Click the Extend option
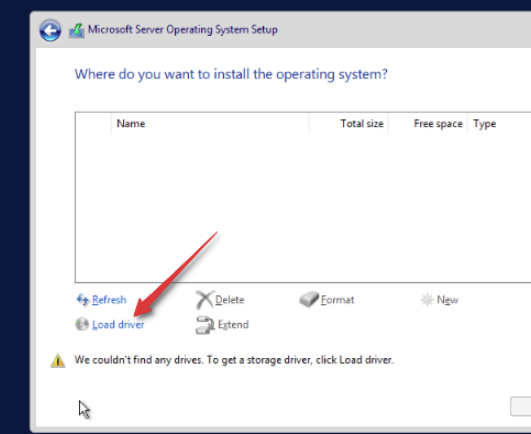 point(233,325)
